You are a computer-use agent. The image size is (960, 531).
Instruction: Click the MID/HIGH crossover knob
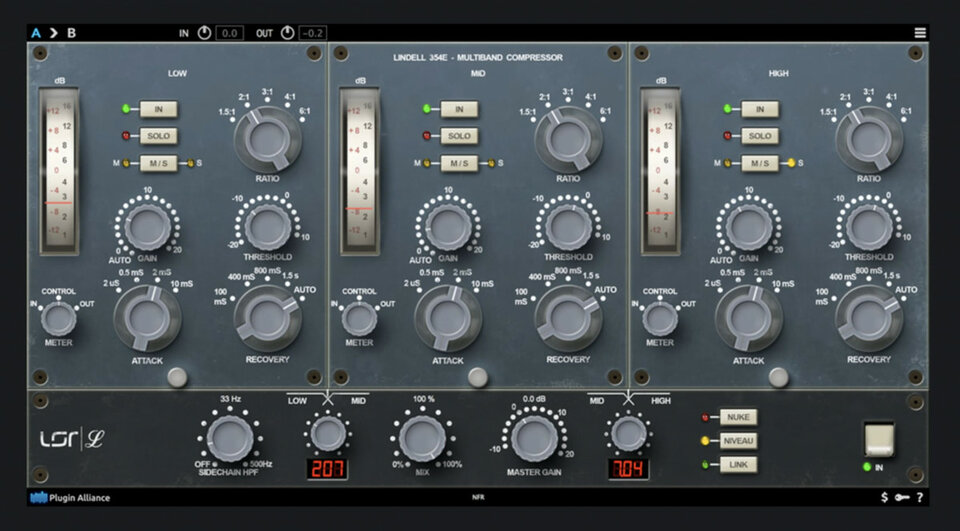coord(629,434)
